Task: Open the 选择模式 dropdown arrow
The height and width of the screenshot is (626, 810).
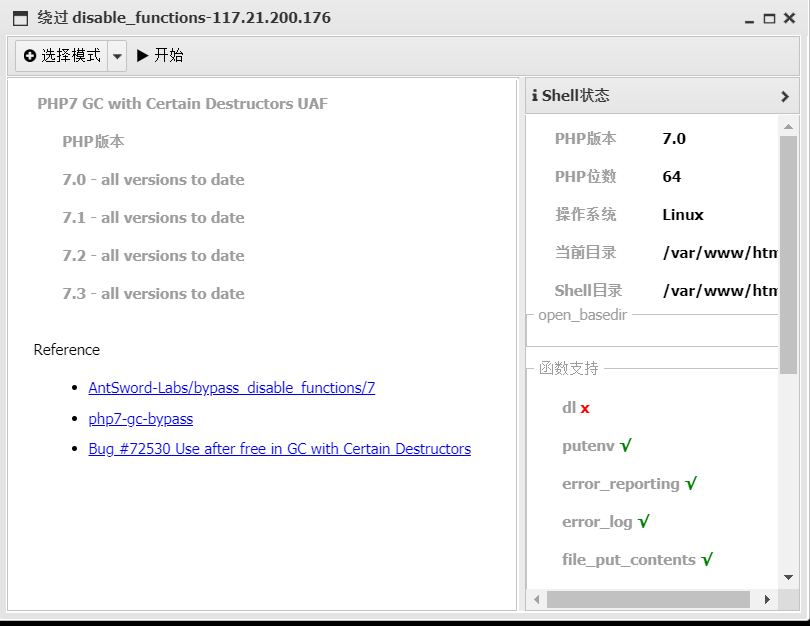Action: click(118, 57)
